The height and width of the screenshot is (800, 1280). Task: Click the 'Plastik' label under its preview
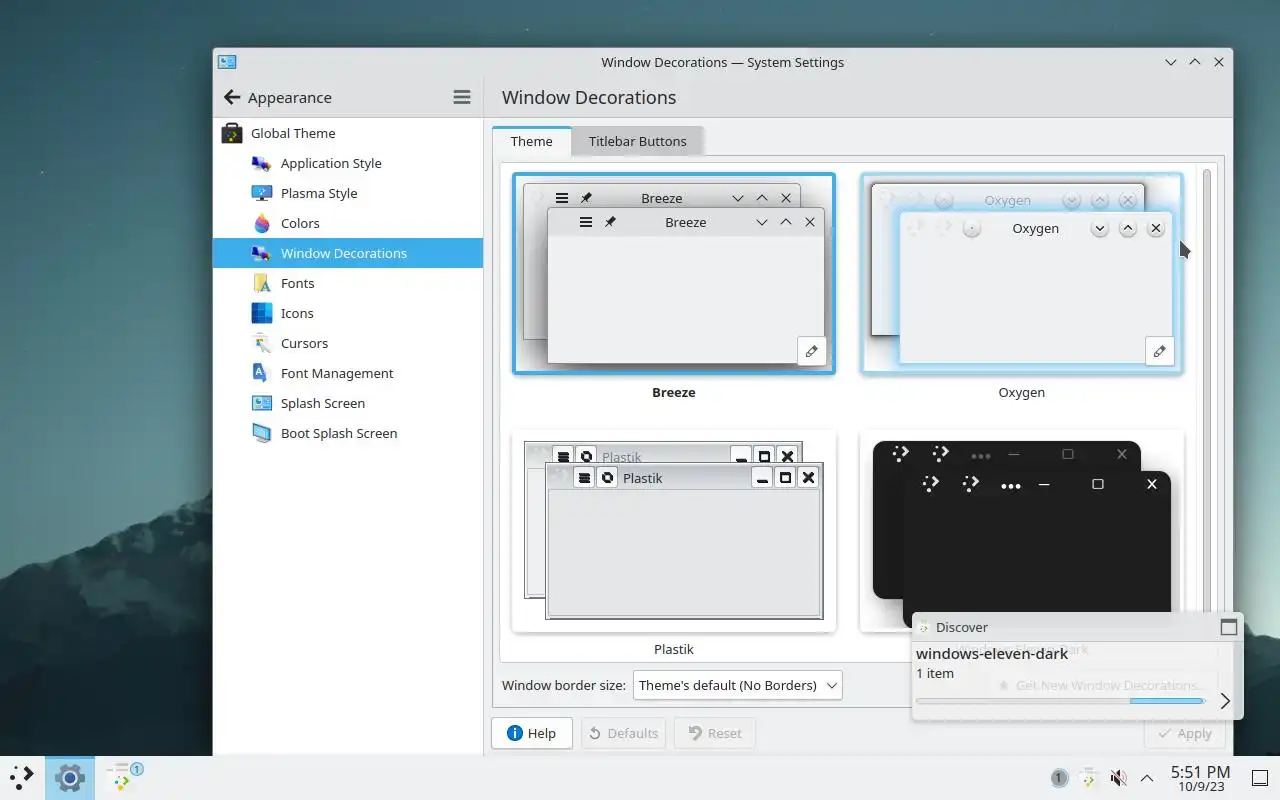tap(674, 649)
